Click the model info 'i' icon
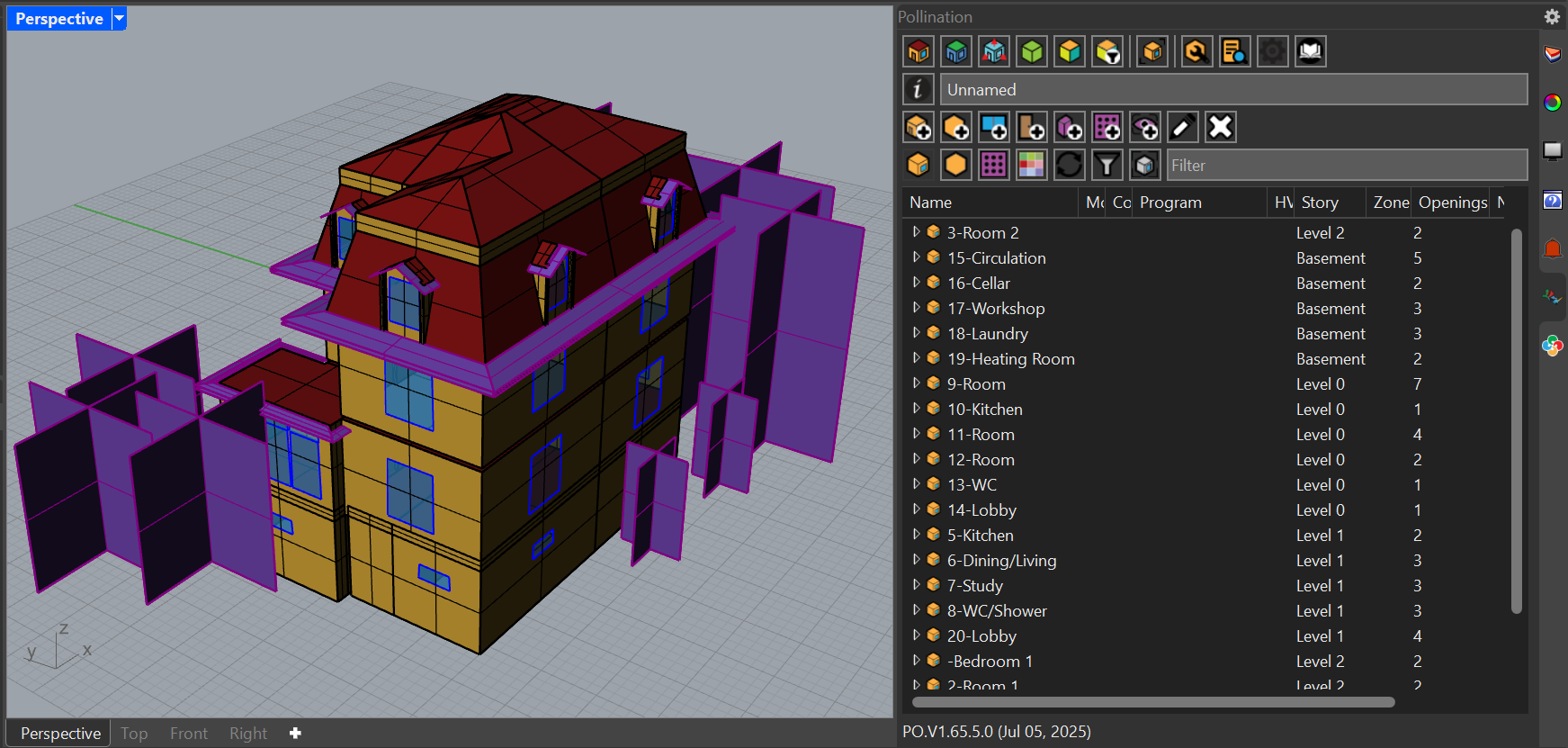The height and width of the screenshot is (748, 1568). (918, 89)
